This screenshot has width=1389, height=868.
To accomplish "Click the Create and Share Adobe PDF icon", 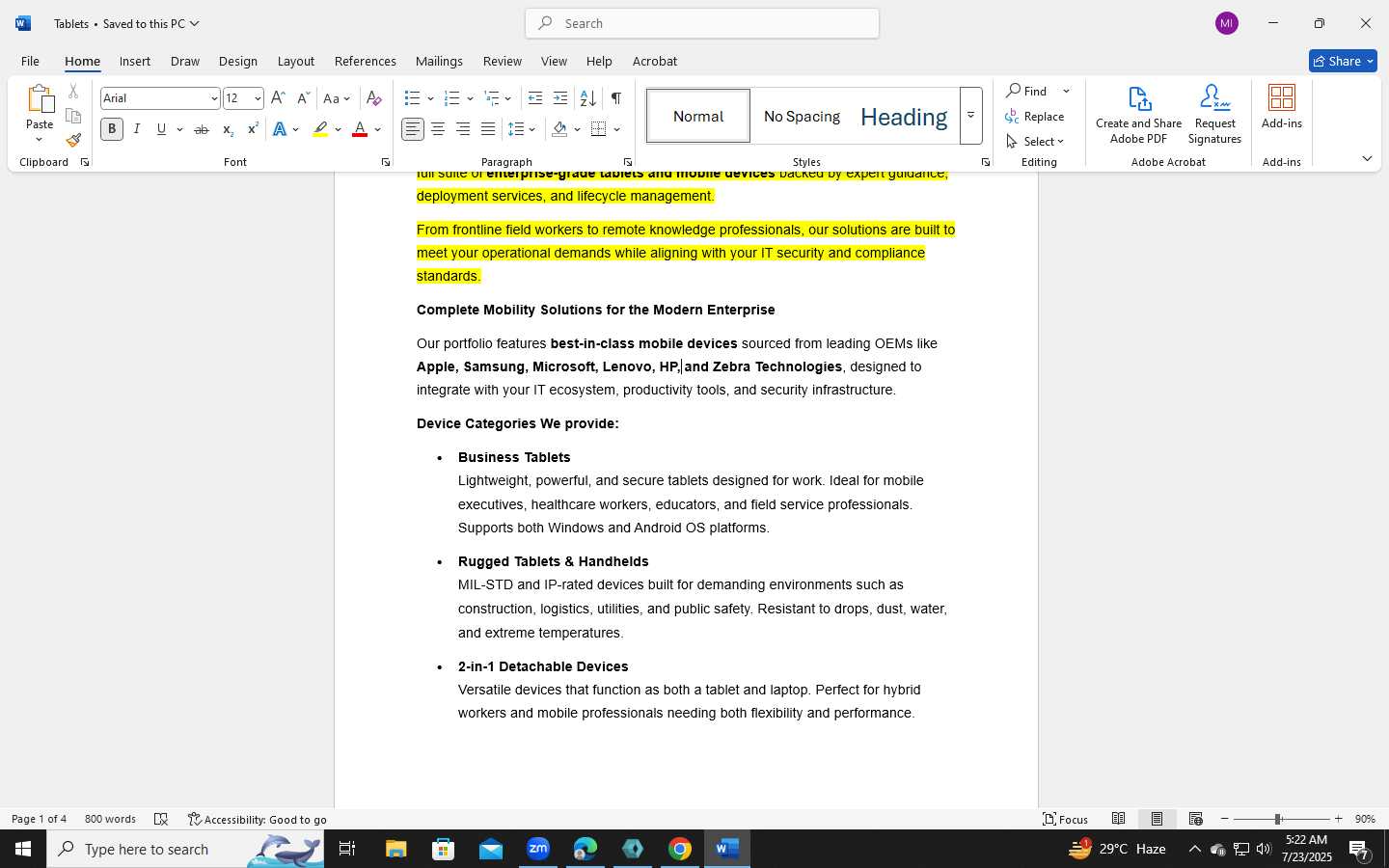I will [x=1138, y=114].
